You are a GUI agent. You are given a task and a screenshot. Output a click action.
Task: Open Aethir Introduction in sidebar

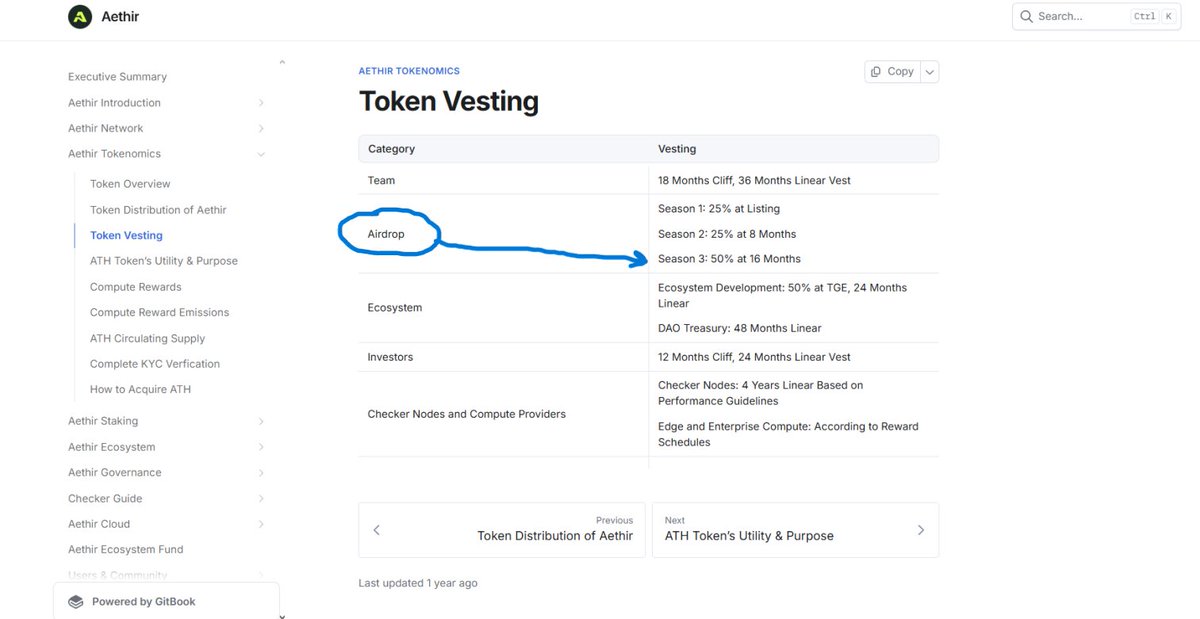click(114, 103)
